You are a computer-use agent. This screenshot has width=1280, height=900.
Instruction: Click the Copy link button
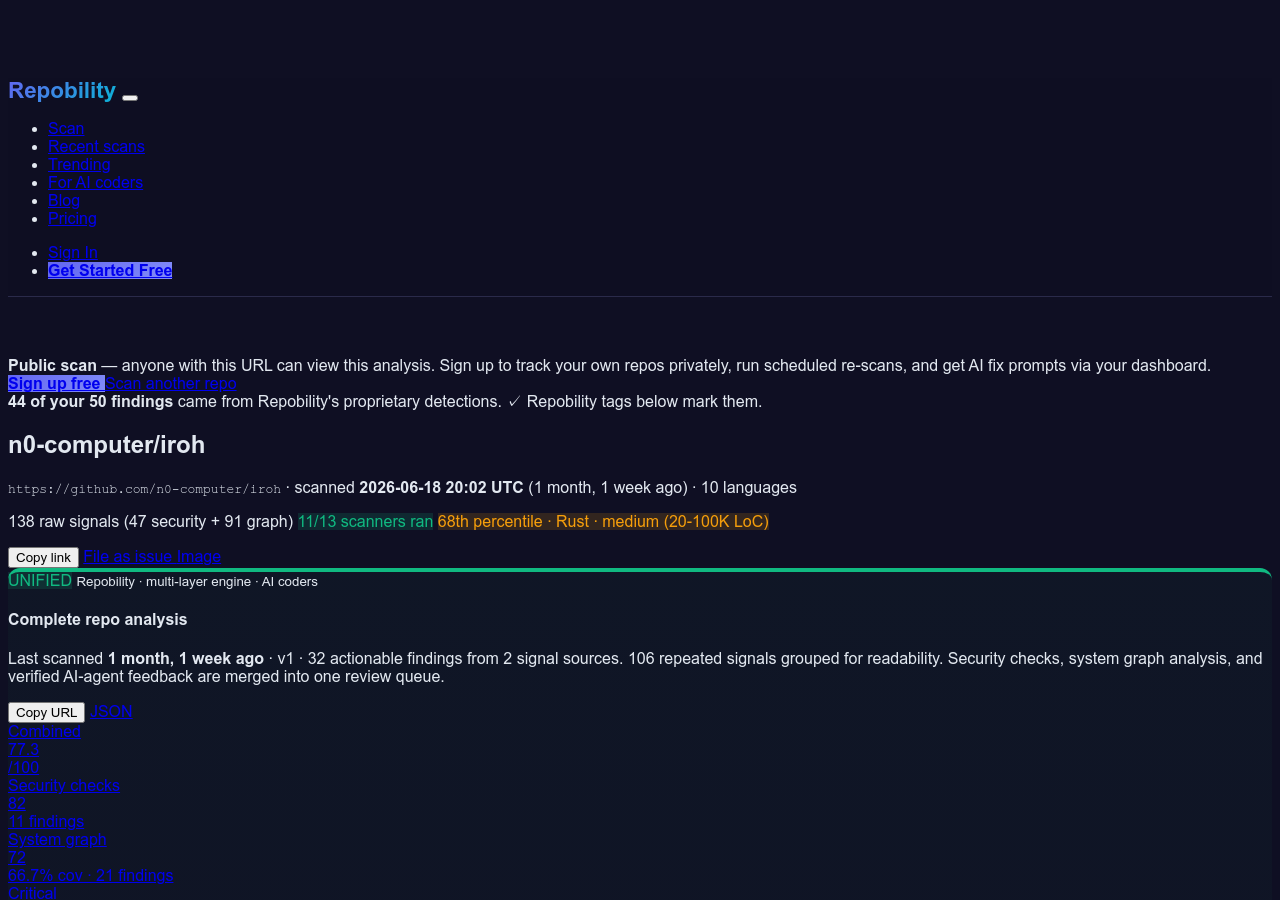point(43,557)
